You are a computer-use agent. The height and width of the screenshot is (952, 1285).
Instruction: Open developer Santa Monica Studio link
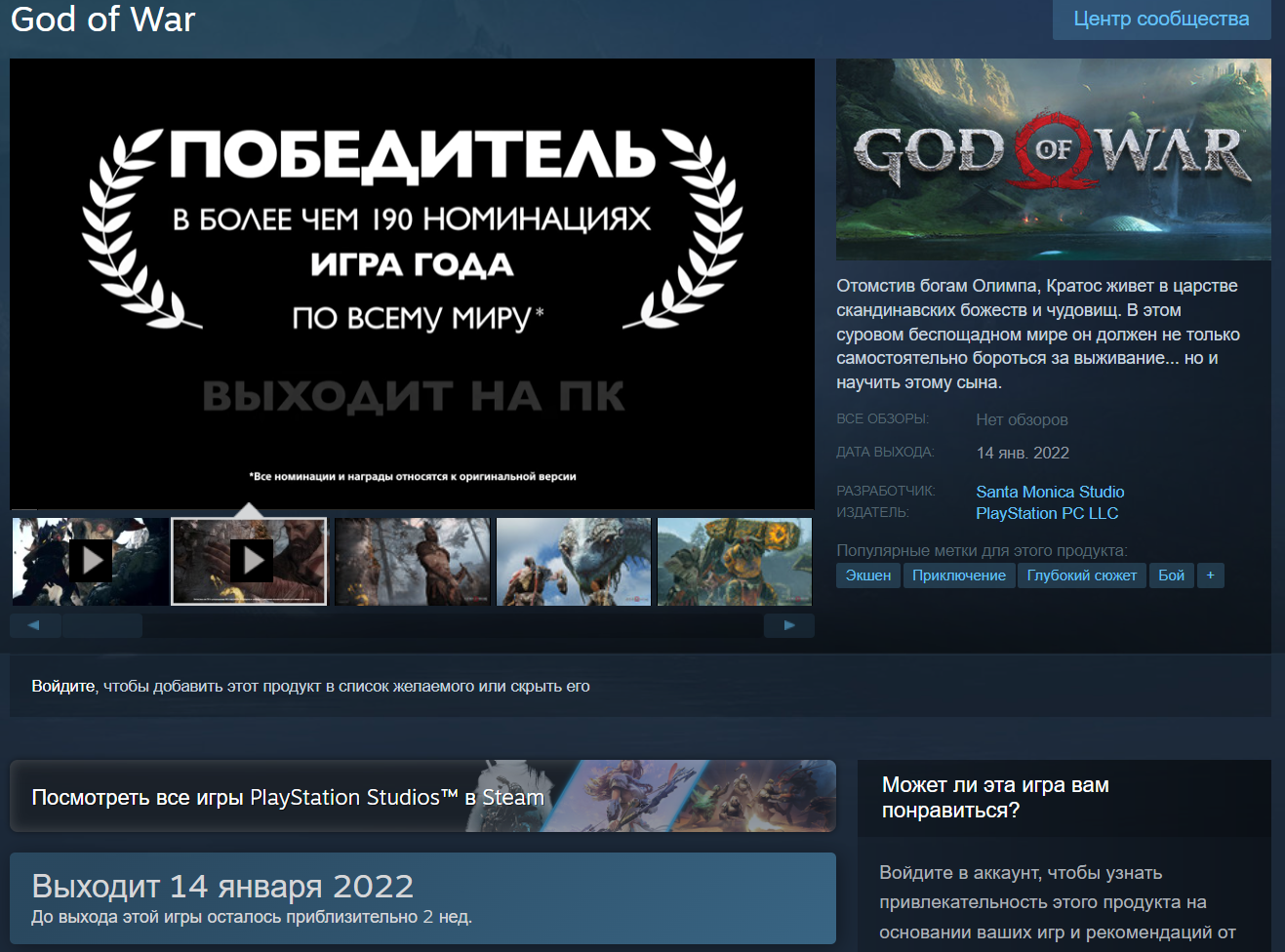click(x=1050, y=492)
